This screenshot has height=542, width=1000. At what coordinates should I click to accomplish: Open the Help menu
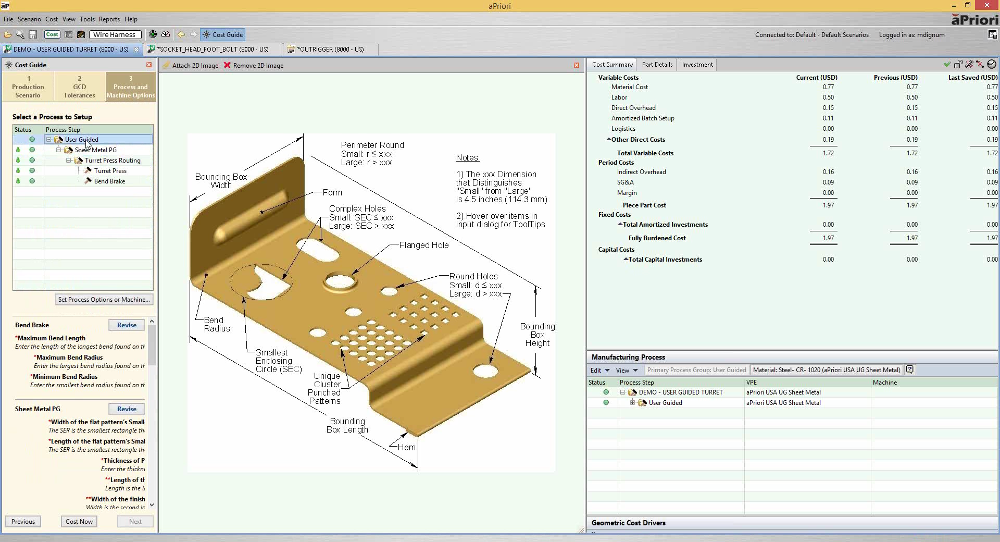point(131,19)
